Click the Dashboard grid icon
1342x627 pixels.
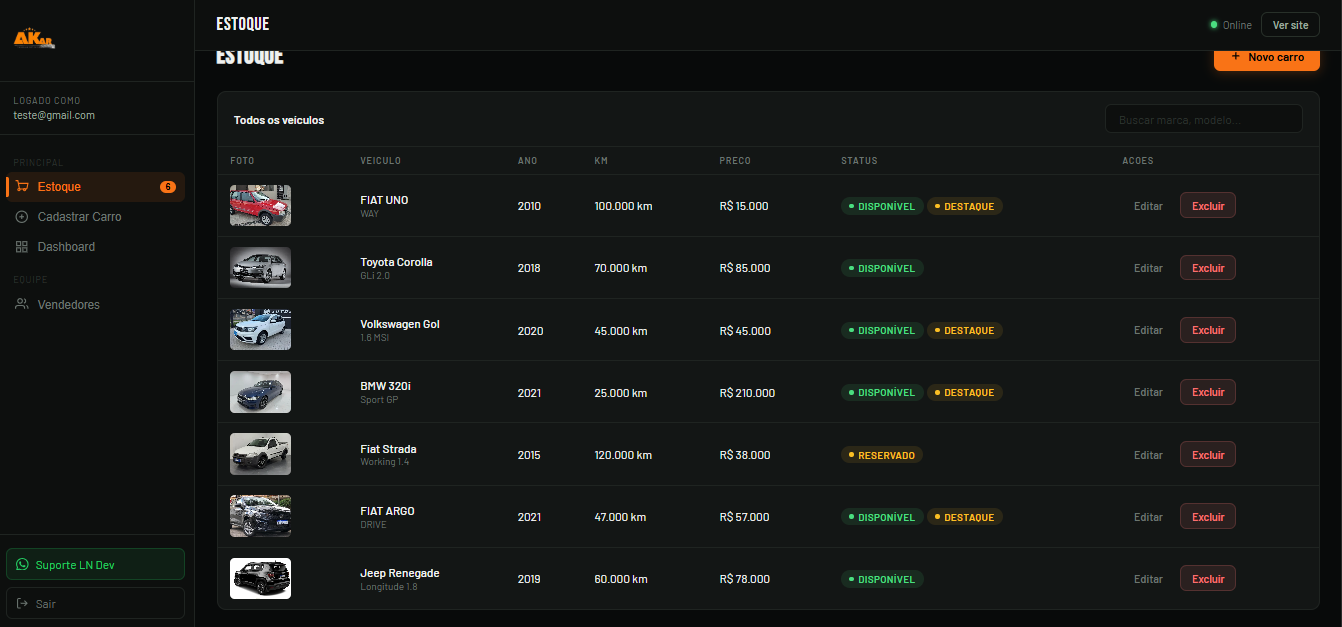coord(22,247)
